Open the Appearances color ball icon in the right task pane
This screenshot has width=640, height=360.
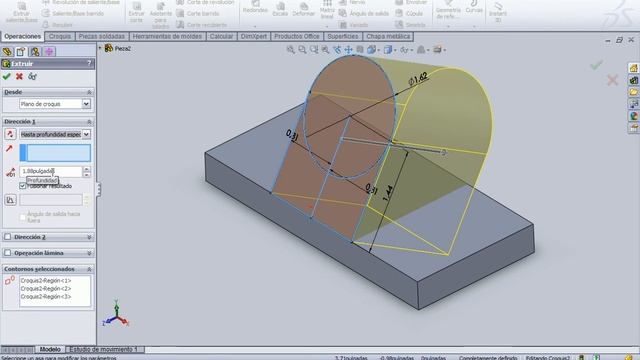pyautogui.click(x=633, y=116)
